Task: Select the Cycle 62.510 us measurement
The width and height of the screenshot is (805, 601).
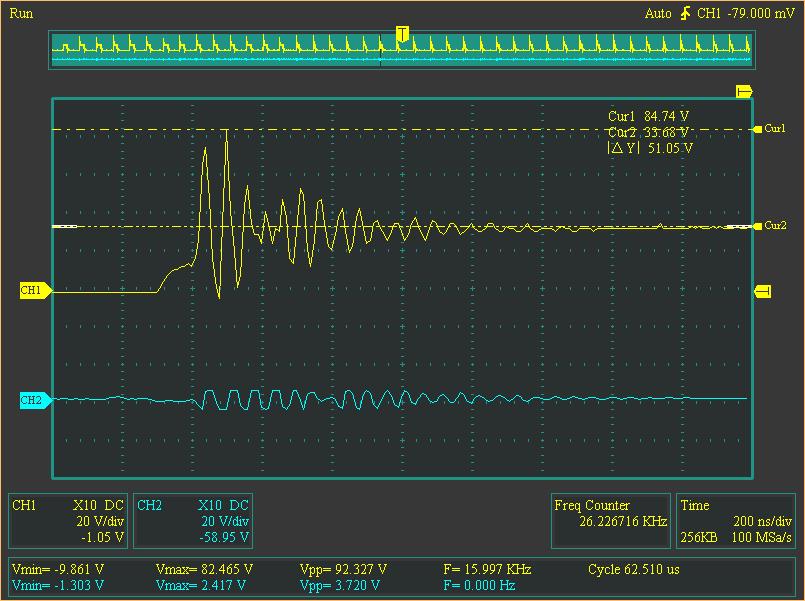Action: click(x=634, y=569)
